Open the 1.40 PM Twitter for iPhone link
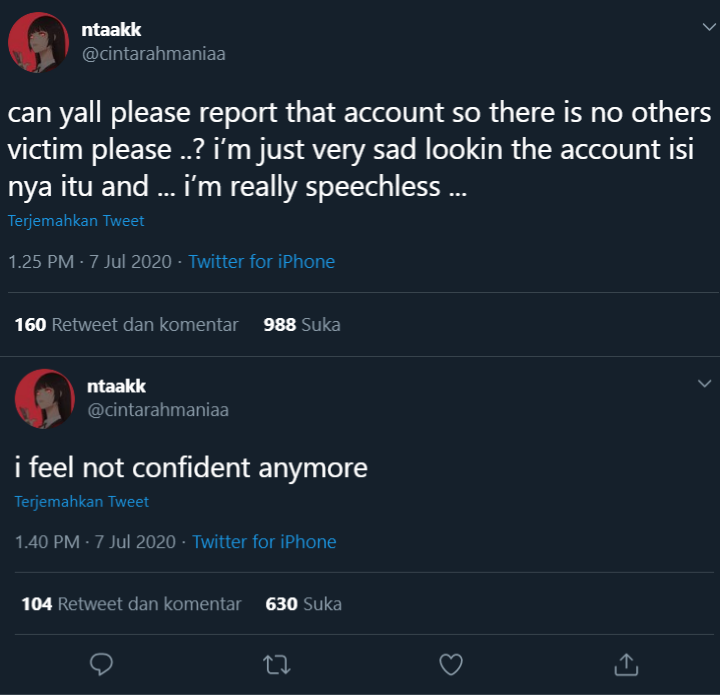Screen dimensions: 720x695 tap(264, 542)
